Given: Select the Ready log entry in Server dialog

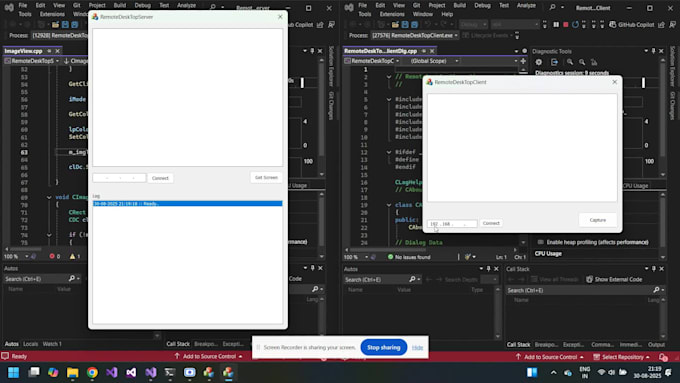Looking at the screenshot, I should click(187, 203).
